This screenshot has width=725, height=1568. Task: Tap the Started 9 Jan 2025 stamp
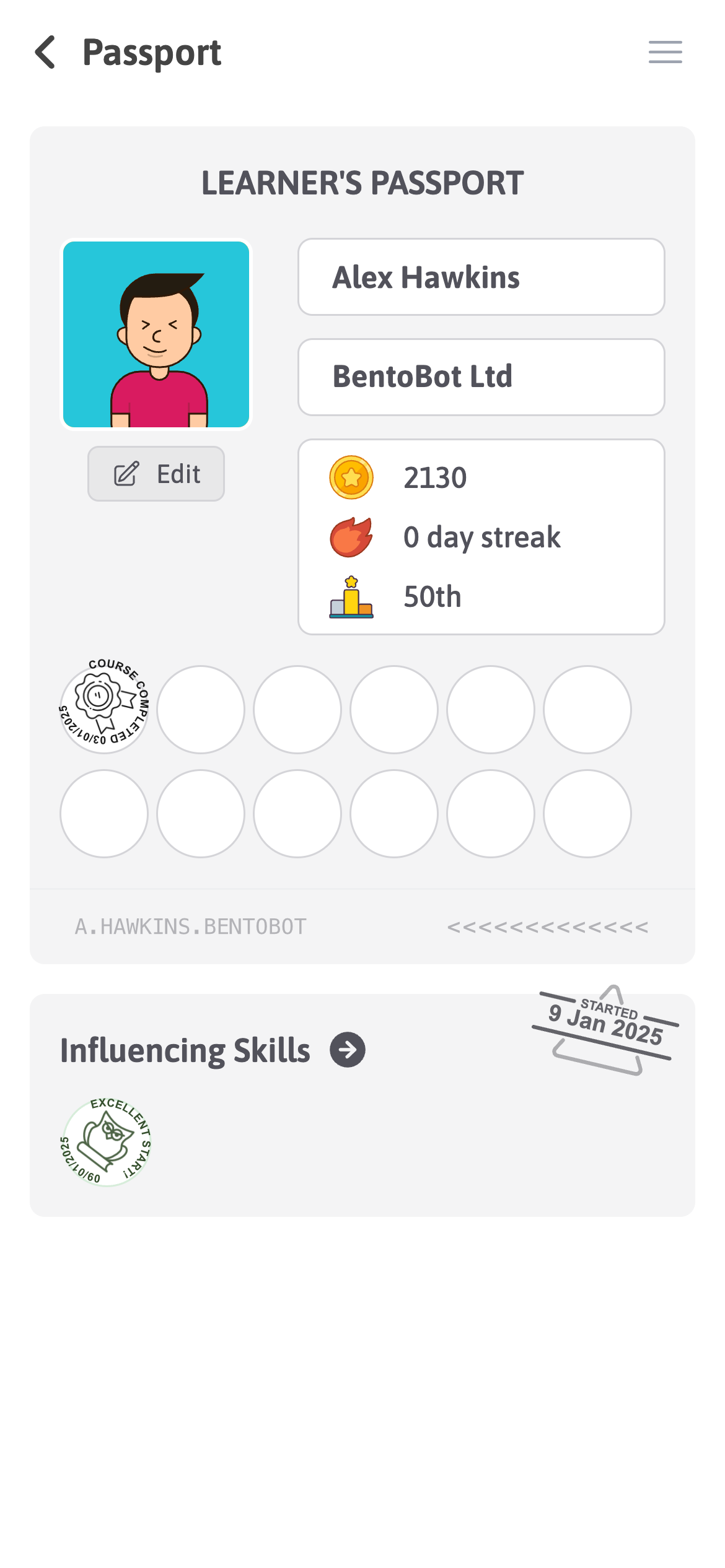click(605, 1028)
